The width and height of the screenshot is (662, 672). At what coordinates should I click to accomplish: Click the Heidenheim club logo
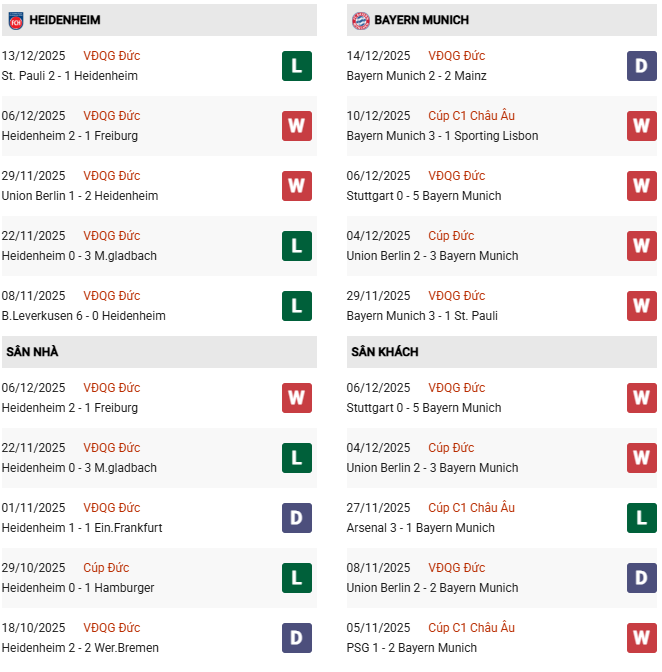tap(15, 20)
